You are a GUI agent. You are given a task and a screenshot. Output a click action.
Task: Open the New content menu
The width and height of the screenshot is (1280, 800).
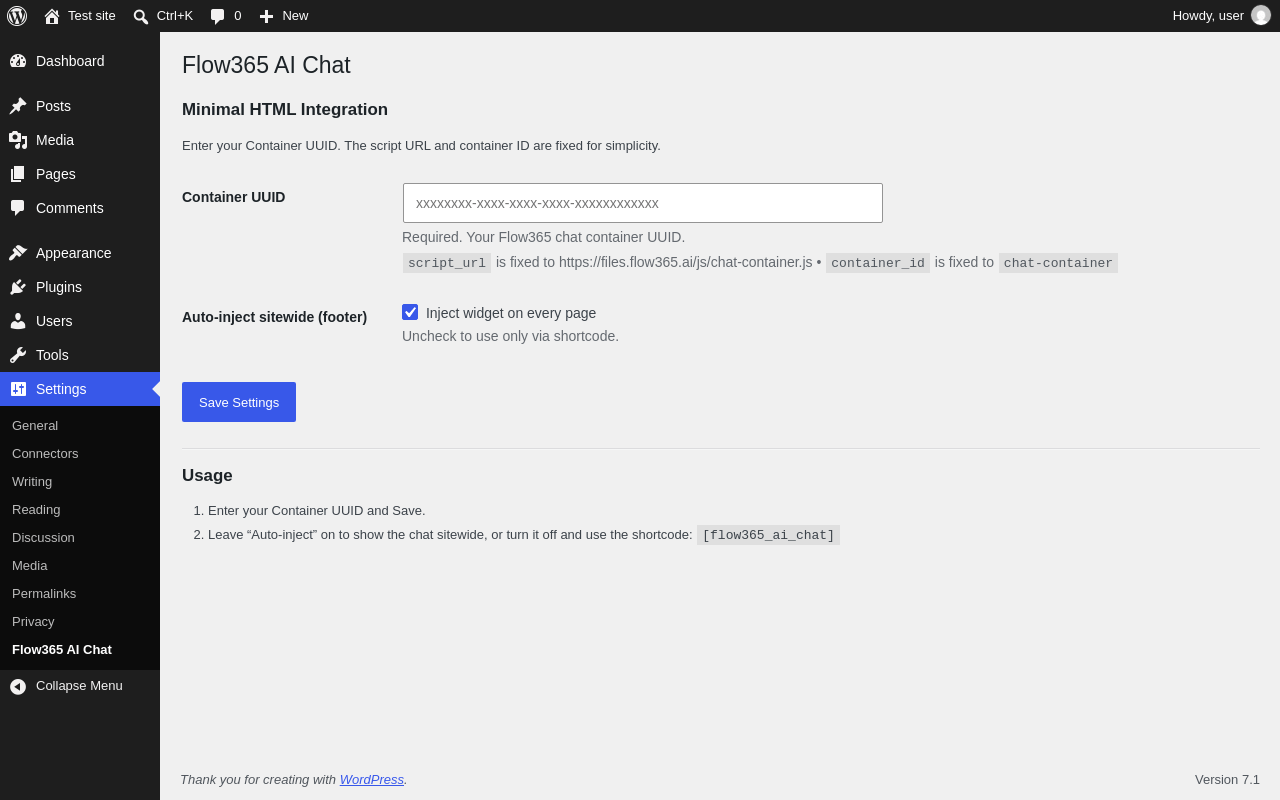point(284,16)
